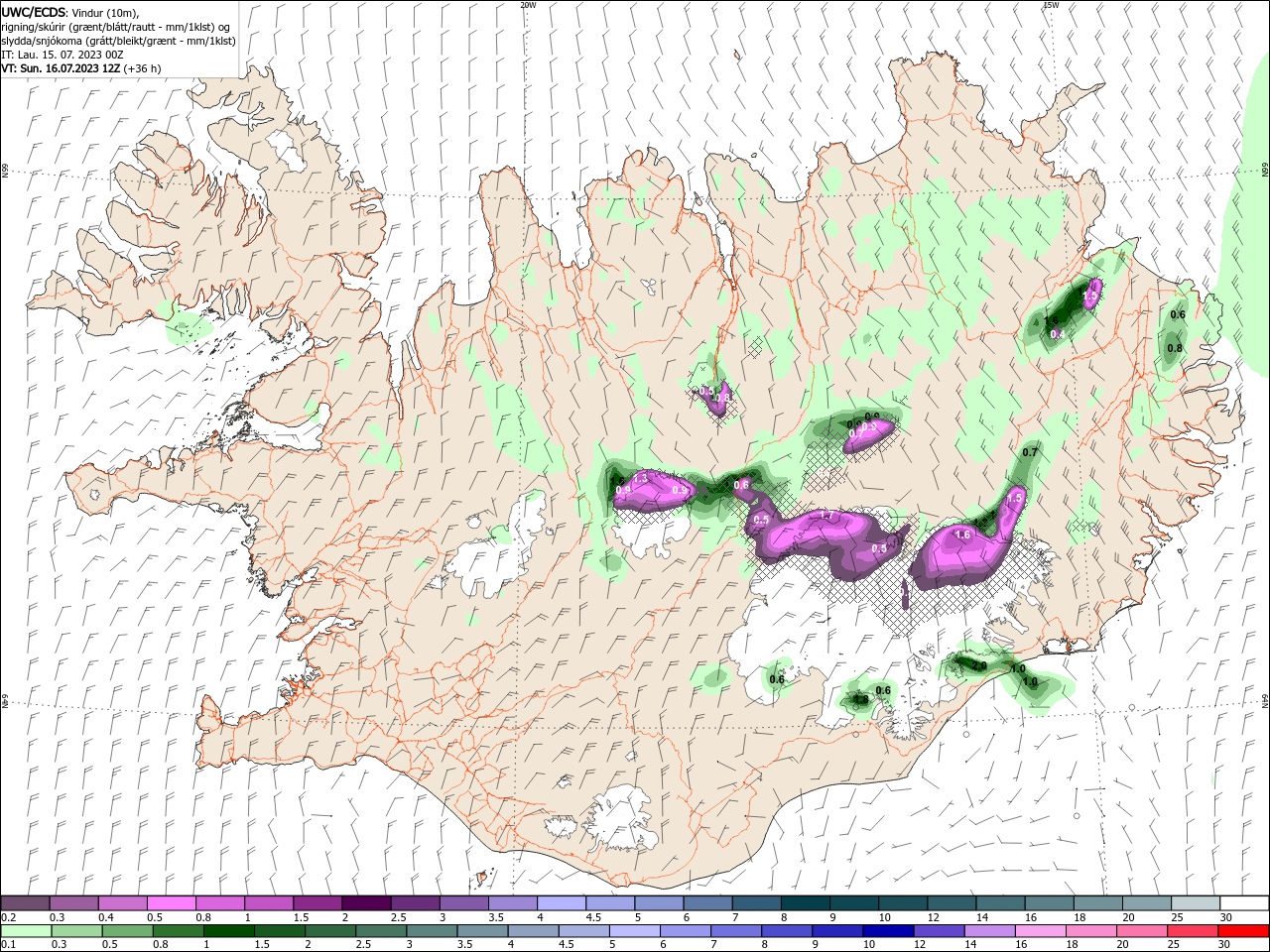This screenshot has width=1270, height=952.
Task: Pick the bright pink 0.5 swatch in upper legend
Action: tap(171, 903)
